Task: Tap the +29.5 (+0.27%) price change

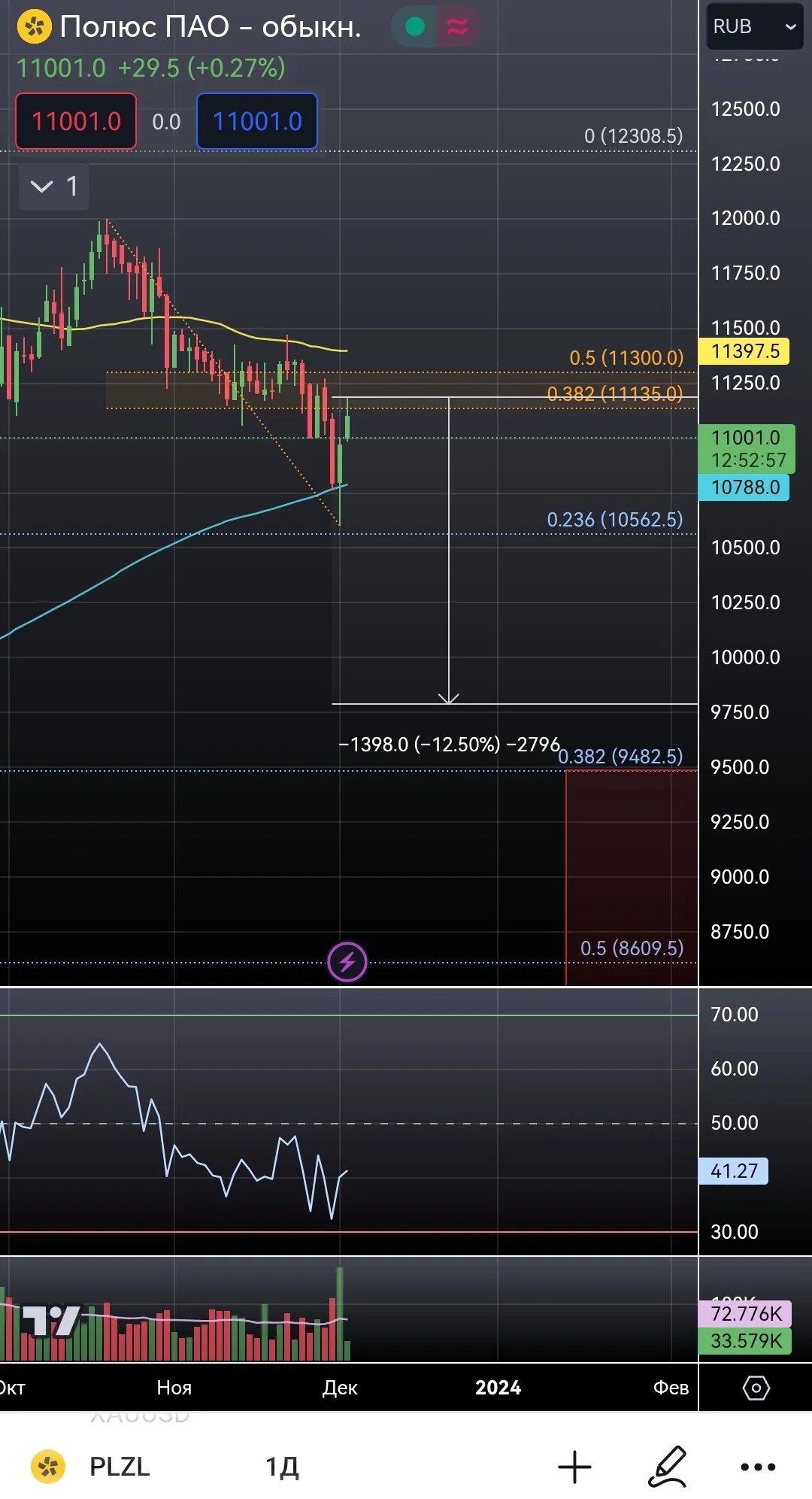Action: (x=201, y=68)
